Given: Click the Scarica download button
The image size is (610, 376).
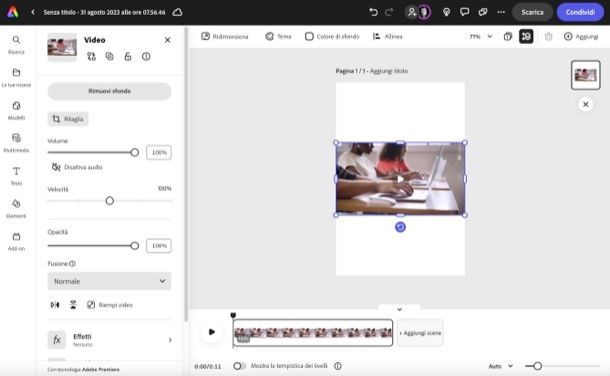Looking at the screenshot, I should tap(532, 12).
